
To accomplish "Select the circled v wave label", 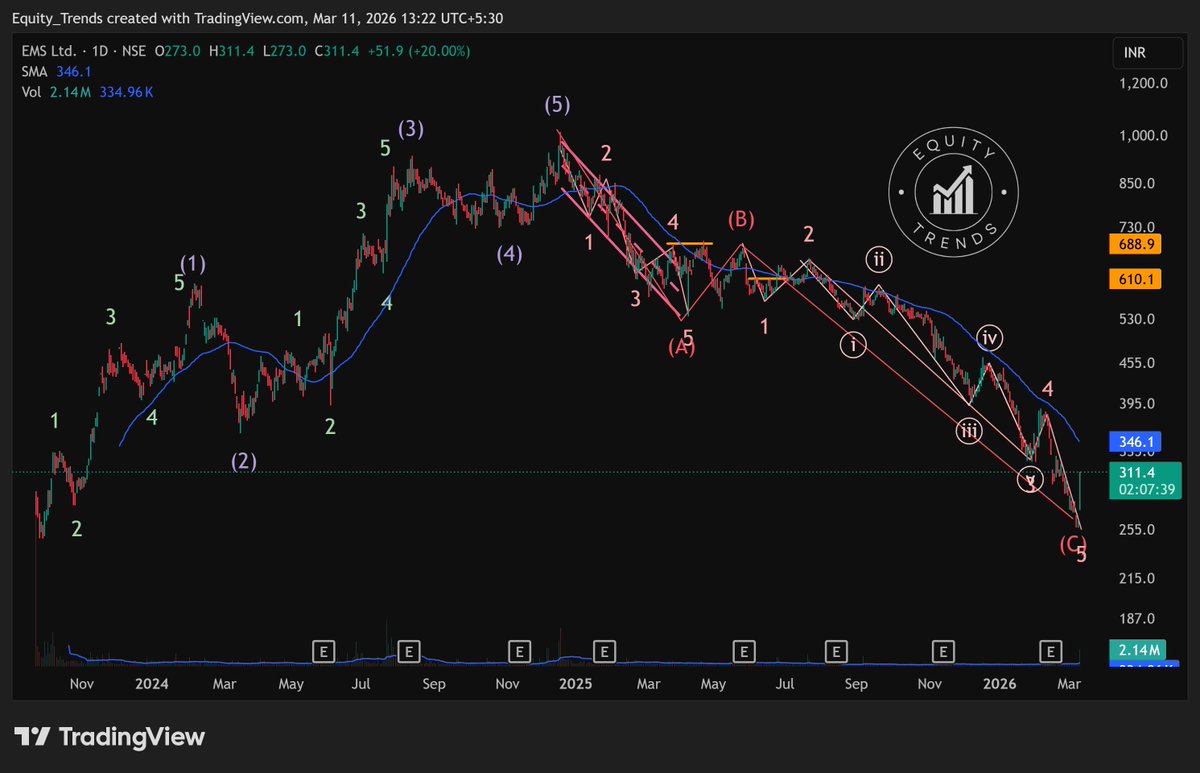I will (1029, 480).
